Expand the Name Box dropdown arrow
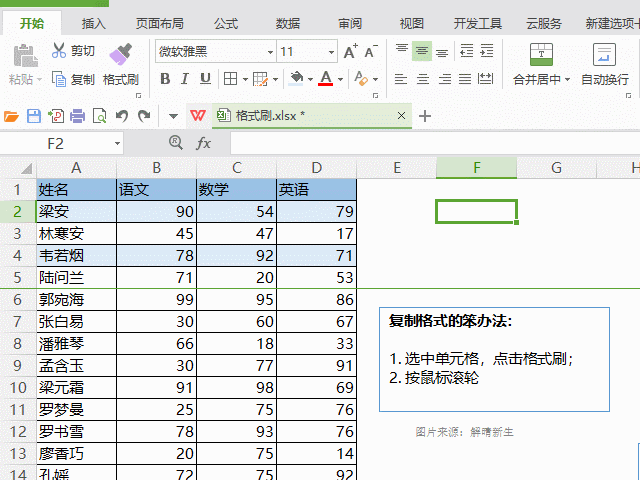Screen dimensions: 640x480 117,143
